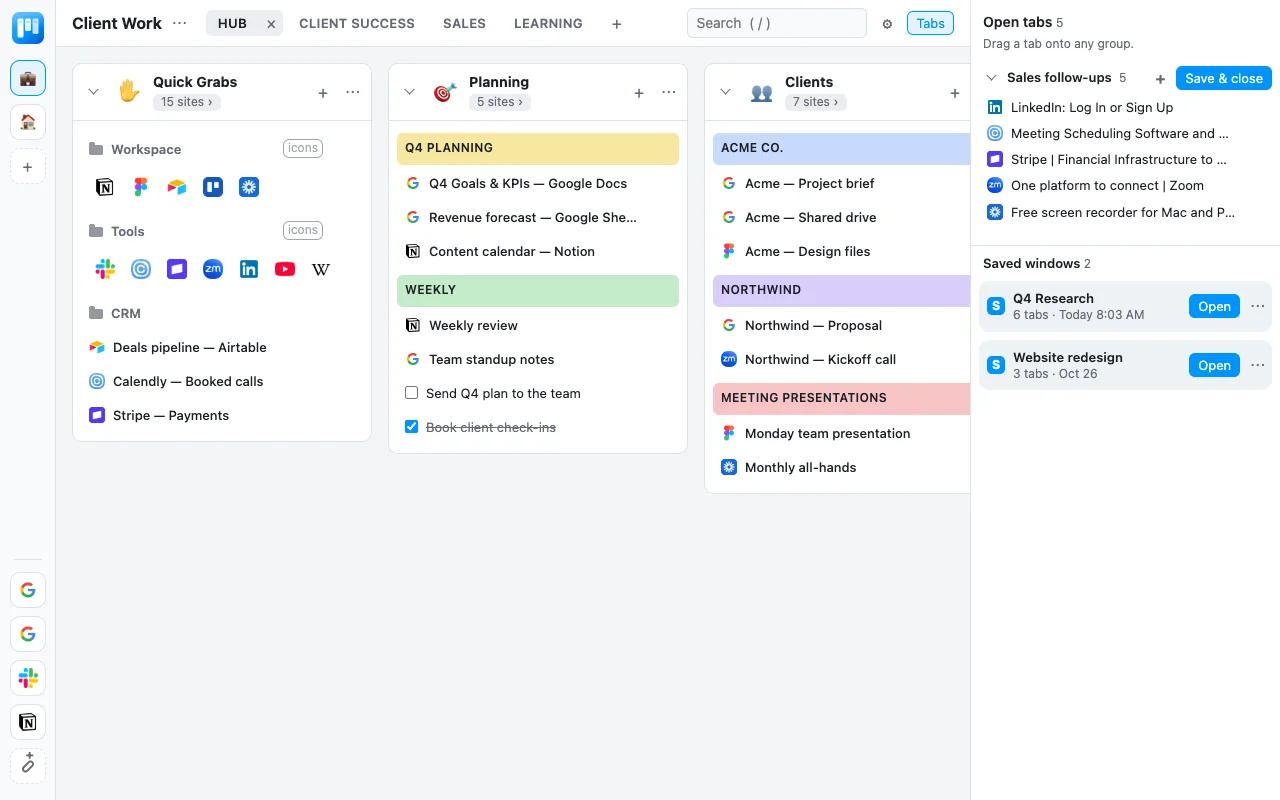The height and width of the screenshot is (800, 1280).
Task: Click the Search input field
Action: click(x=777, y=23)
